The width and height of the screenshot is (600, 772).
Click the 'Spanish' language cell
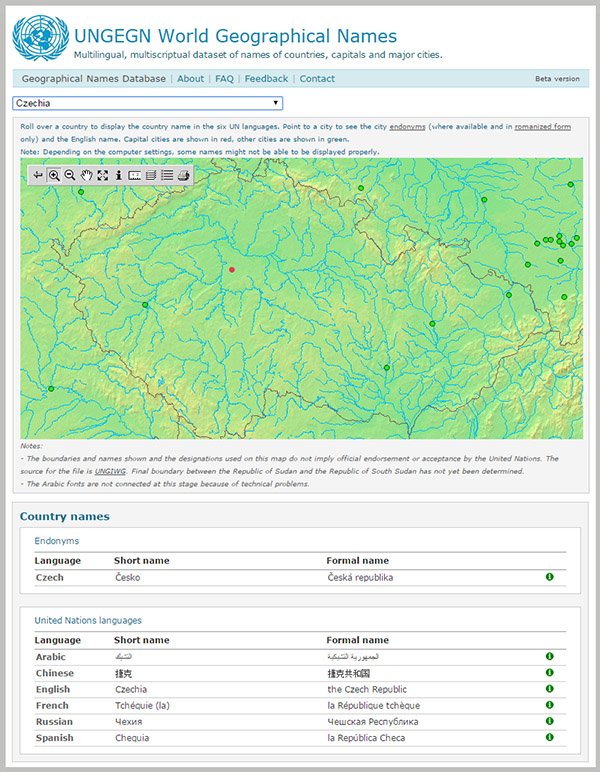pos(55,738)
